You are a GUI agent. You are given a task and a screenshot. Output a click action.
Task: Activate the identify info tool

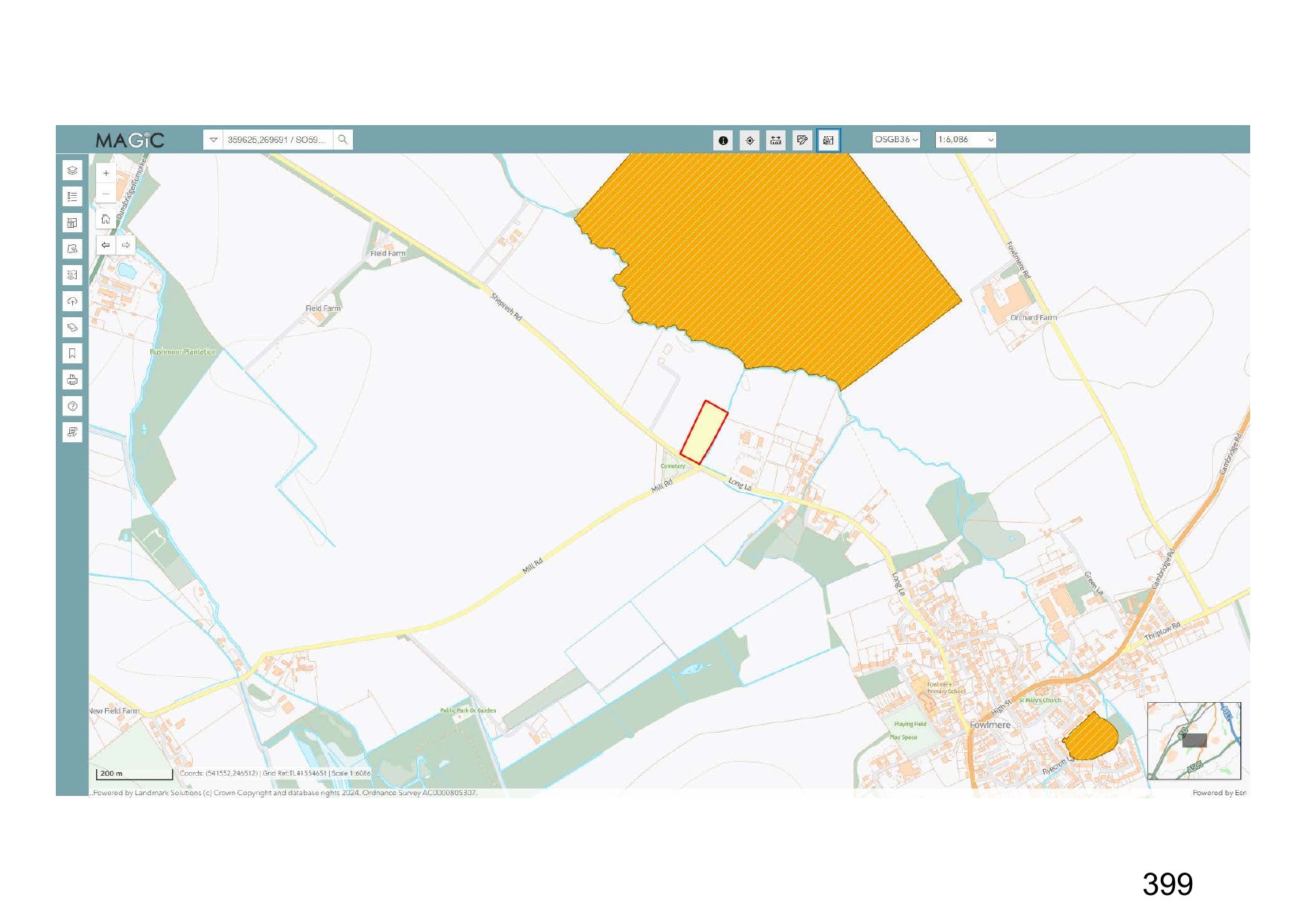tap(723, 140)
